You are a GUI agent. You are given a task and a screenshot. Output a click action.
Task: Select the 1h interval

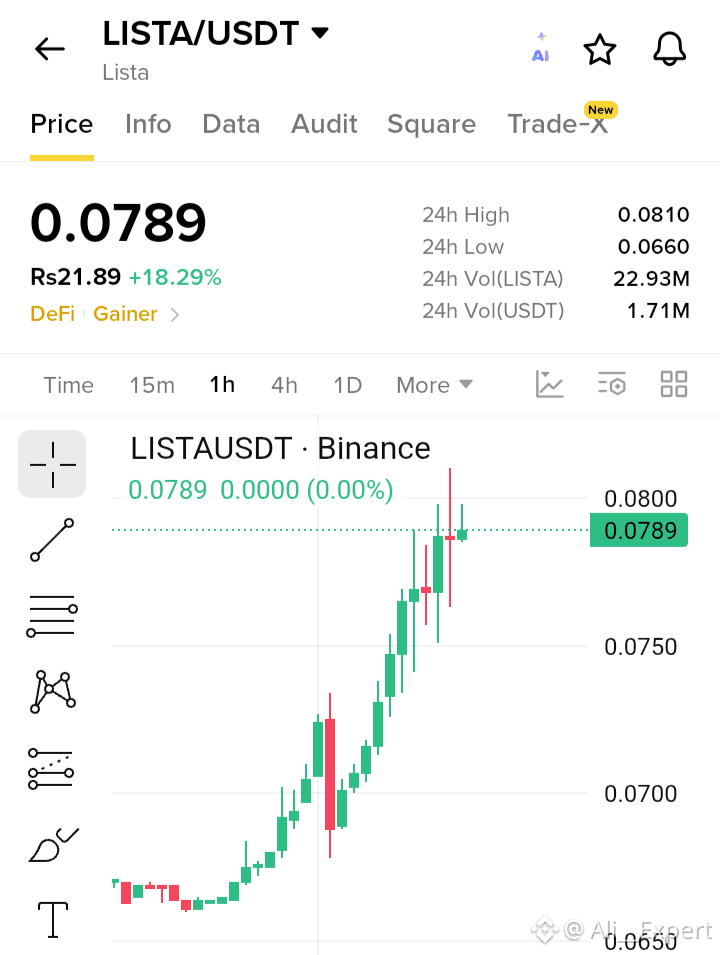pyautogui.click(x=222, y=385)
